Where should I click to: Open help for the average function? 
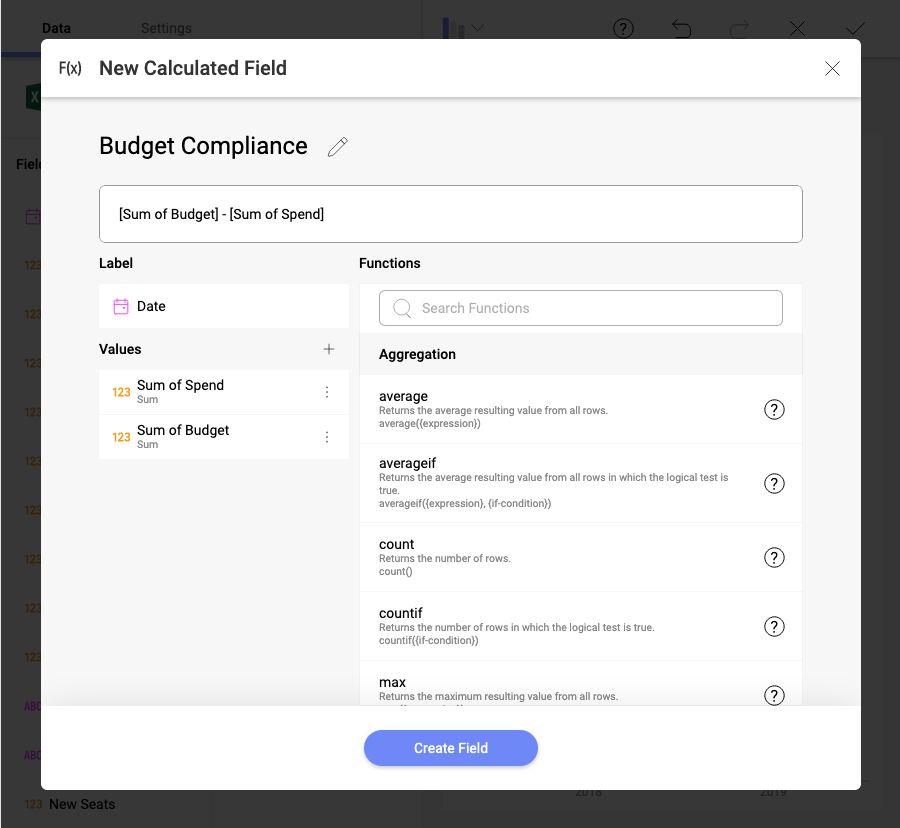point(773,409)
